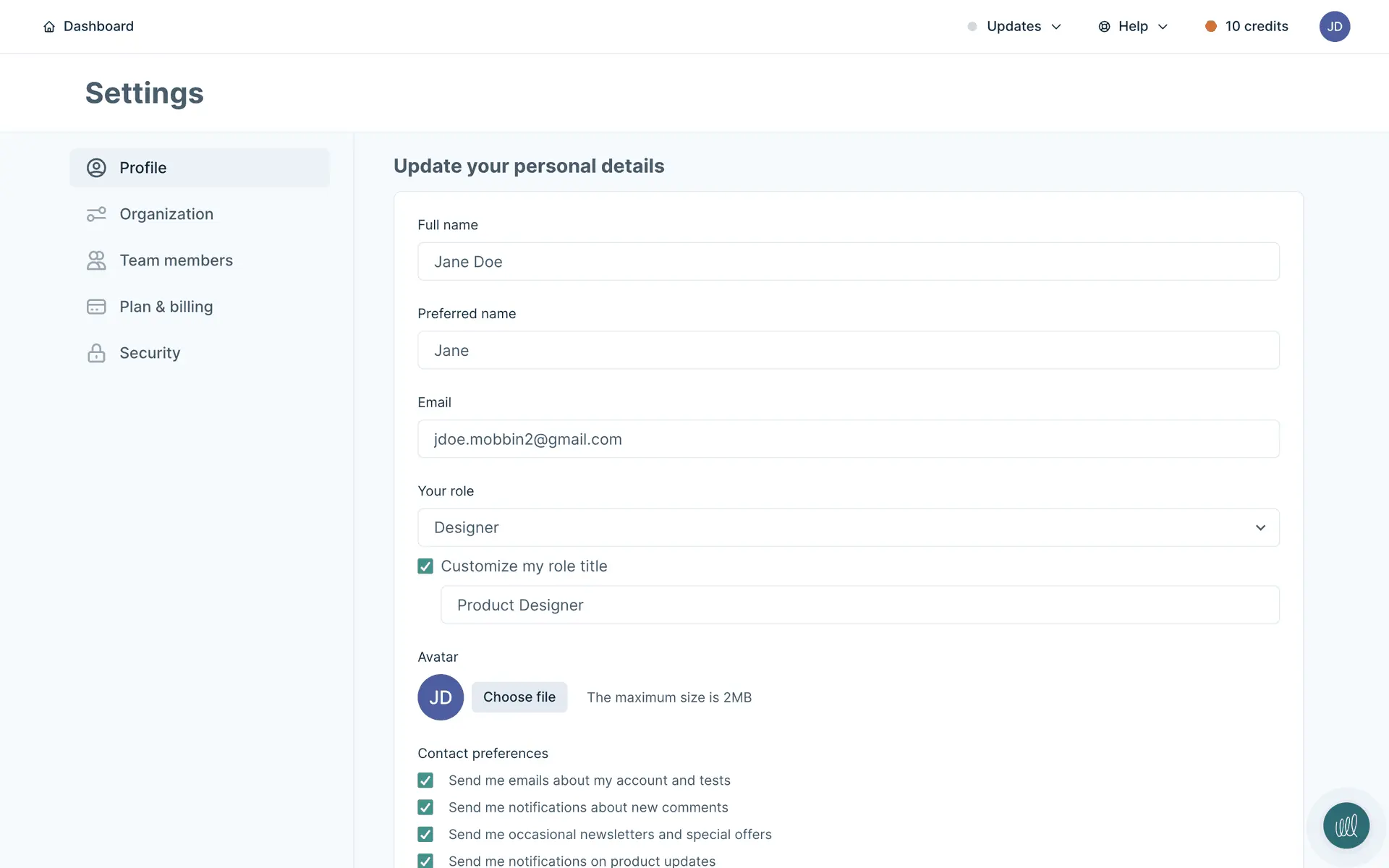
Task: Click the Team members people icon
Action: click(x=96, y=260)
